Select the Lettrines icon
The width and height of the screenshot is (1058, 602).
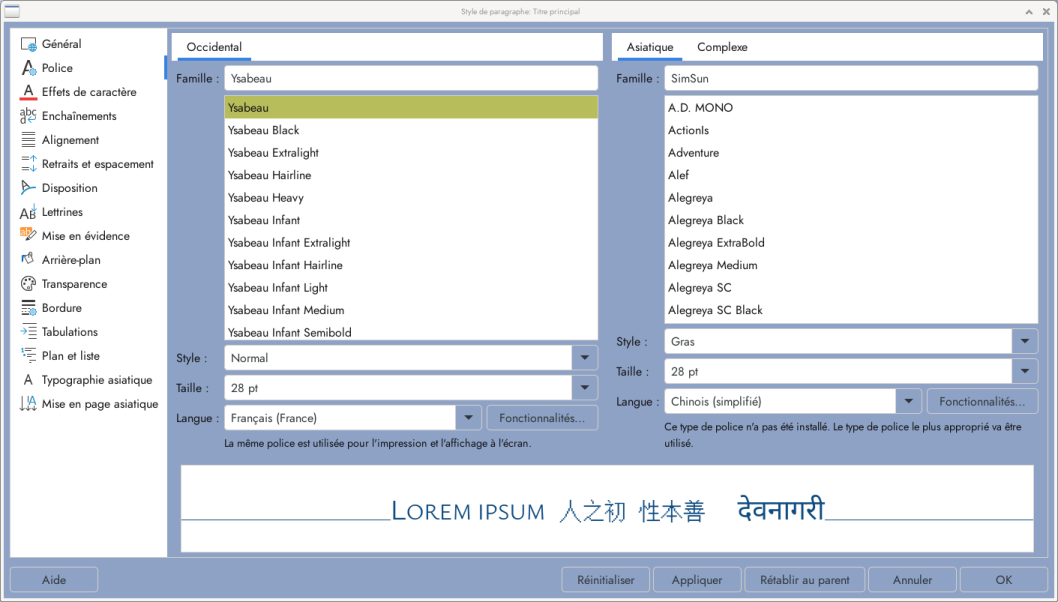[28, 212]
